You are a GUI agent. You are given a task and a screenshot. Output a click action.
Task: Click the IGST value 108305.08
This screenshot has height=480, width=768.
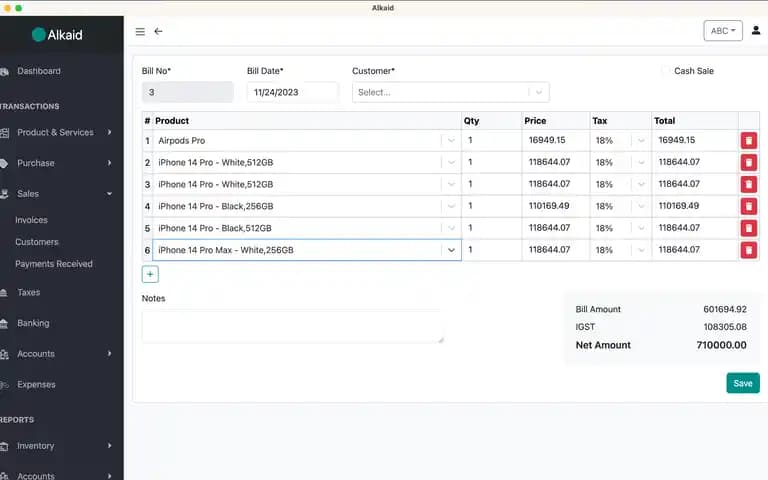coord(725,327)
